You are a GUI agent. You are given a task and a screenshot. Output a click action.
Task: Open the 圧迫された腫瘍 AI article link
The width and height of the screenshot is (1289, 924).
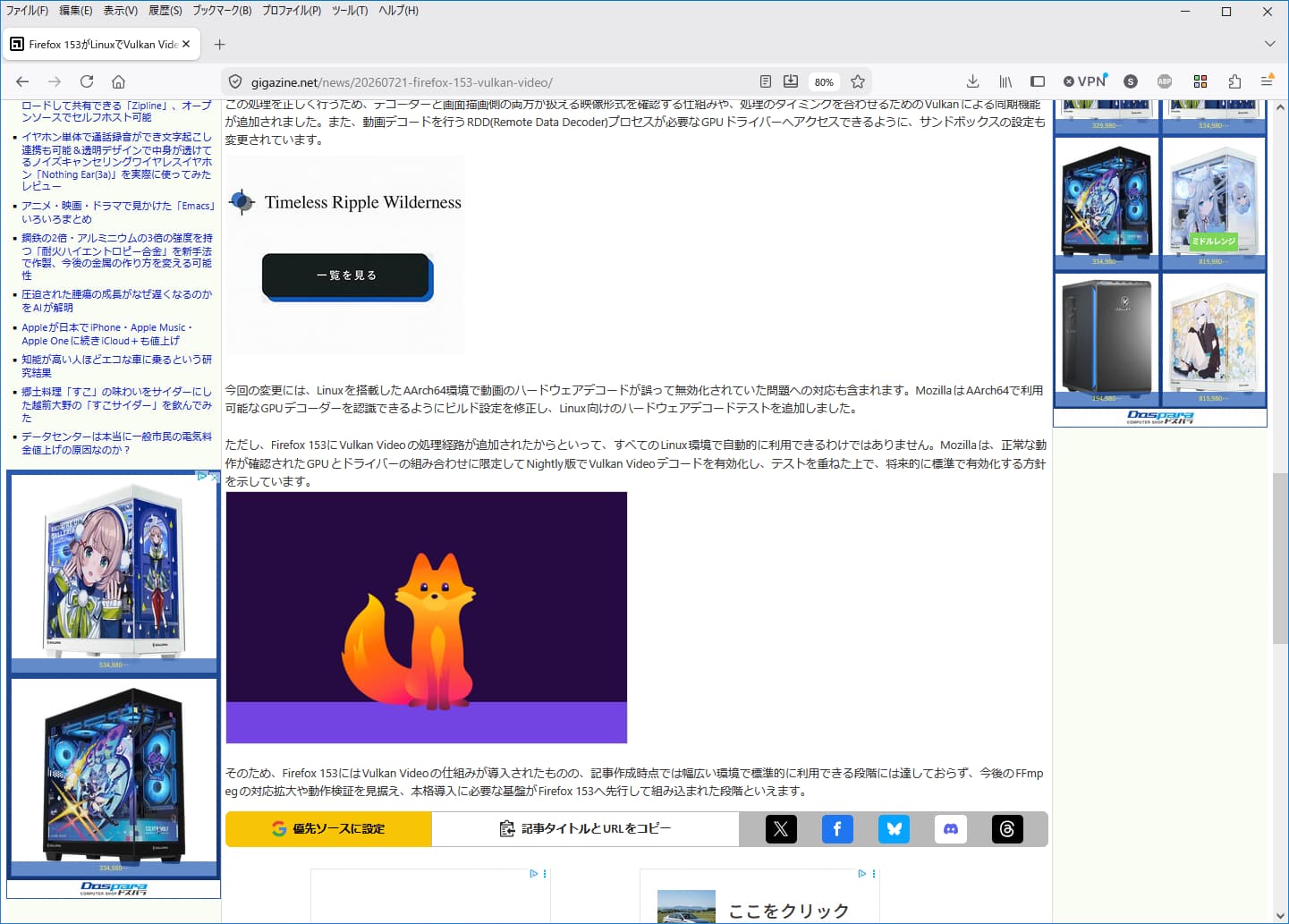click(x=117, y=301)
